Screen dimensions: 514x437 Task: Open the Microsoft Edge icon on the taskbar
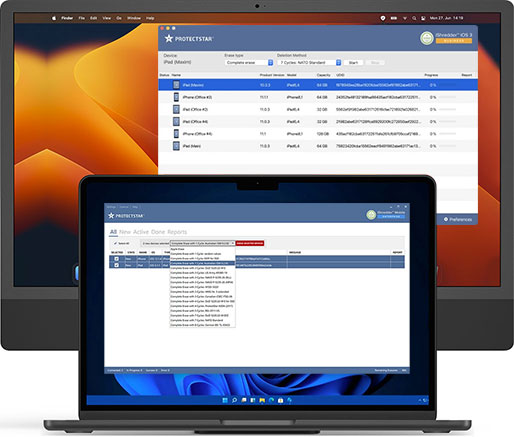coord(271,400)
